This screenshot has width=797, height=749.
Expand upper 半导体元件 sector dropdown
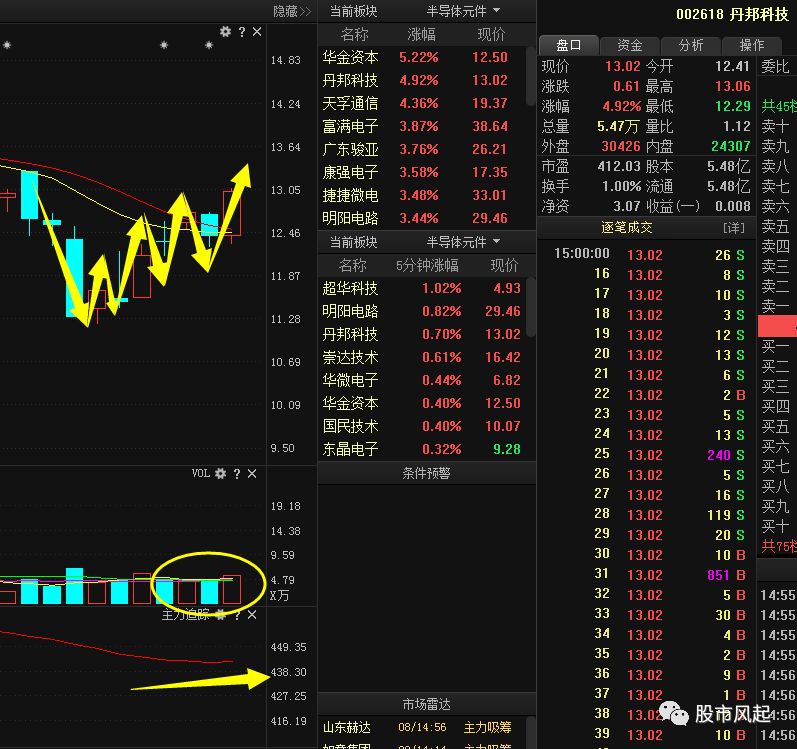pyautogui.click(x=463, y=11)
